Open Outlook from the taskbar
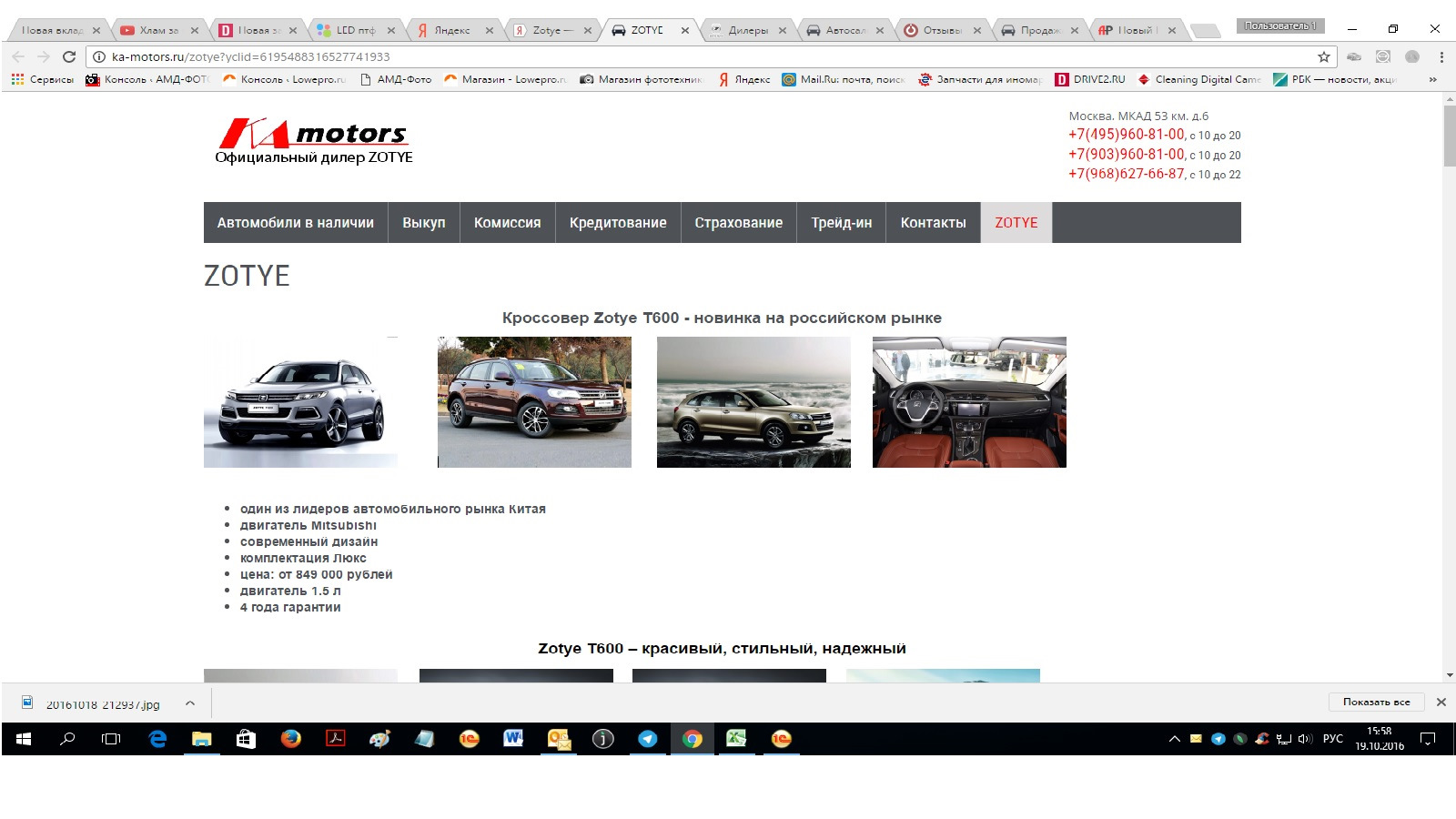Image resolution: width=1456 pixels, height=819 pixels. [x=558, y=739]
